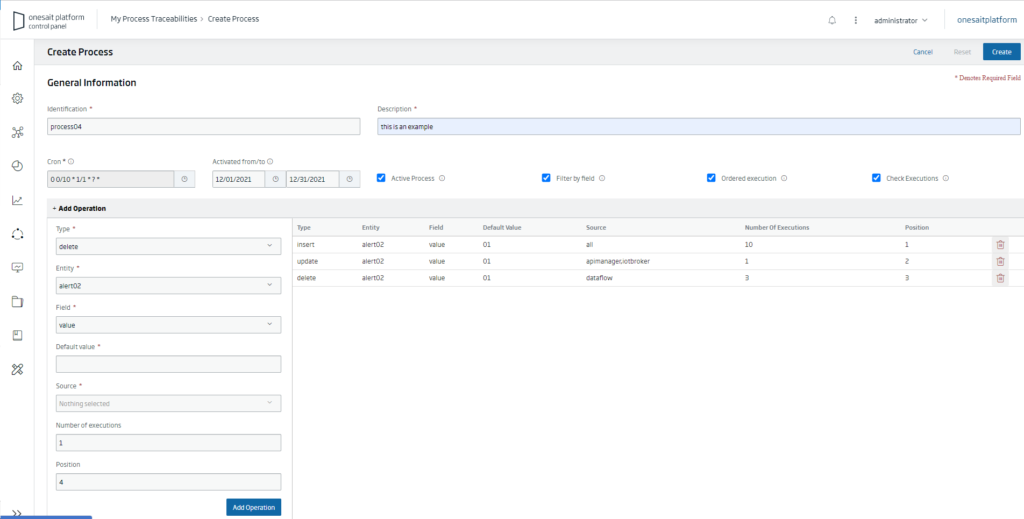Open the vertical three-dots menu
The width and height of the screenshot is (1024, 519).
pyautogui.click(x=856, y=20)
